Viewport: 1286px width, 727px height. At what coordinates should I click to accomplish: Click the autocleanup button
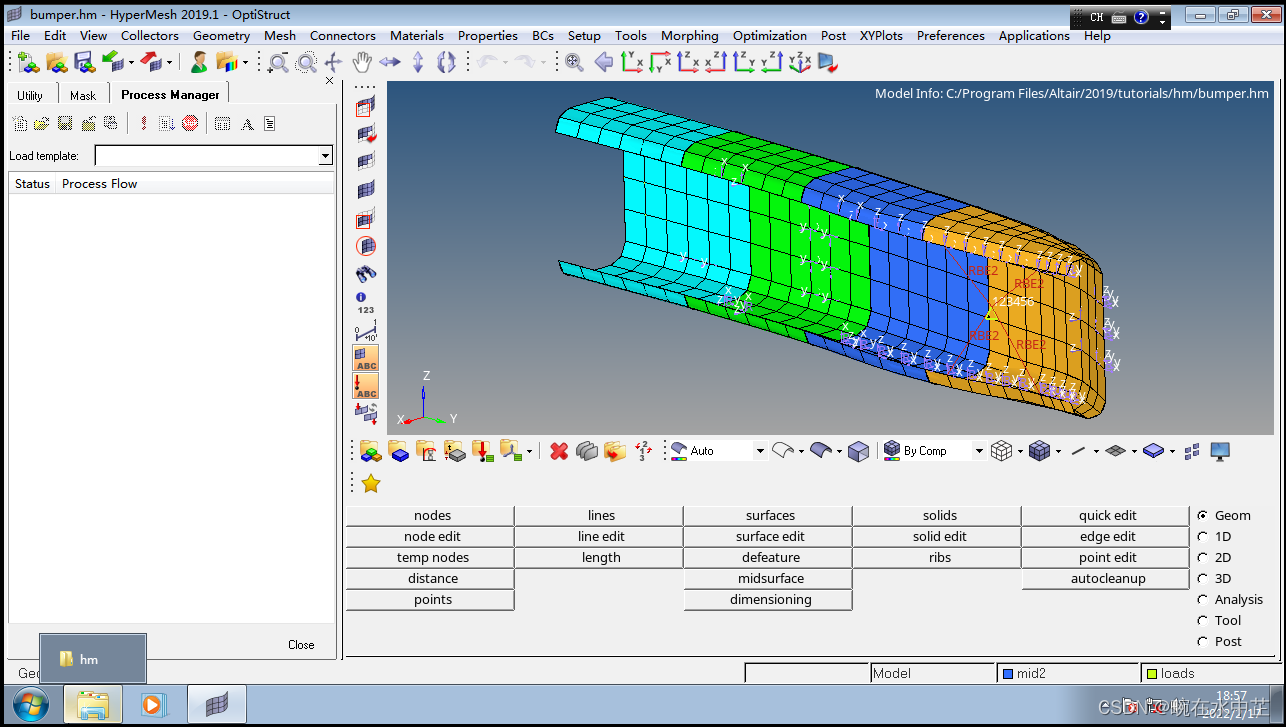click(x=1107, y=579)
